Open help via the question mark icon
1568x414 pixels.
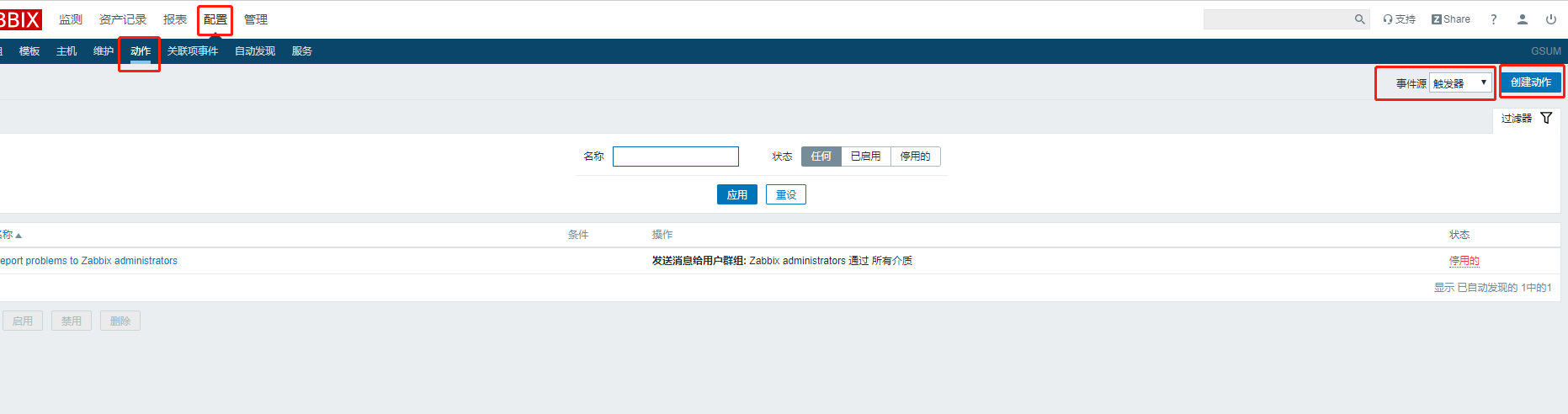pos(1494,19)
